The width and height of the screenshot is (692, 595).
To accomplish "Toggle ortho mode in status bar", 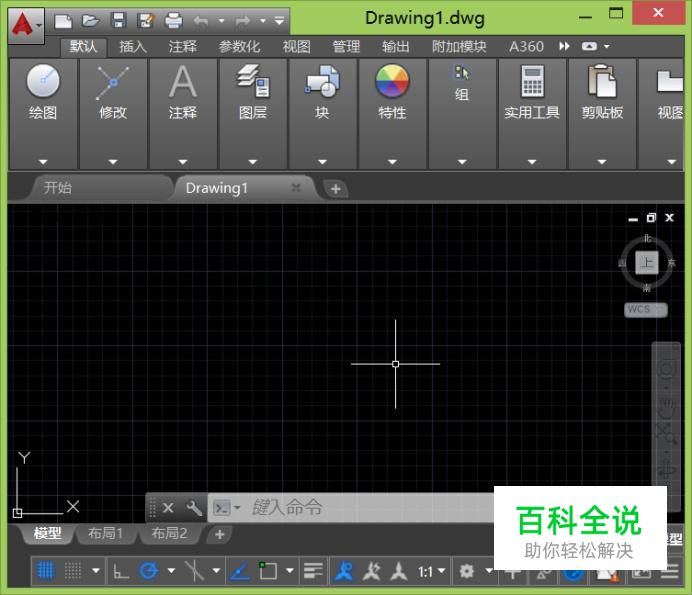I will pos(121,571).
